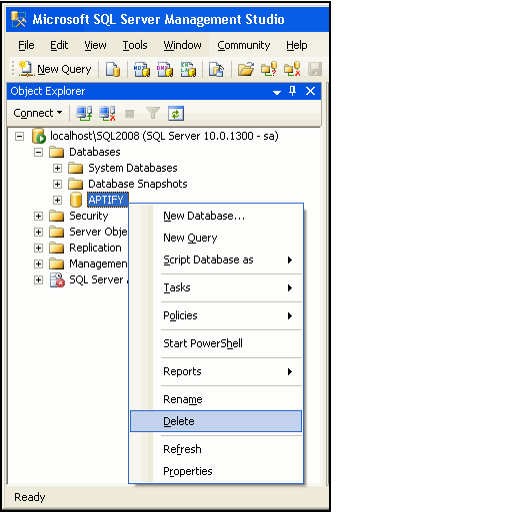Expand the Replication folder

[x=38, y=248]
